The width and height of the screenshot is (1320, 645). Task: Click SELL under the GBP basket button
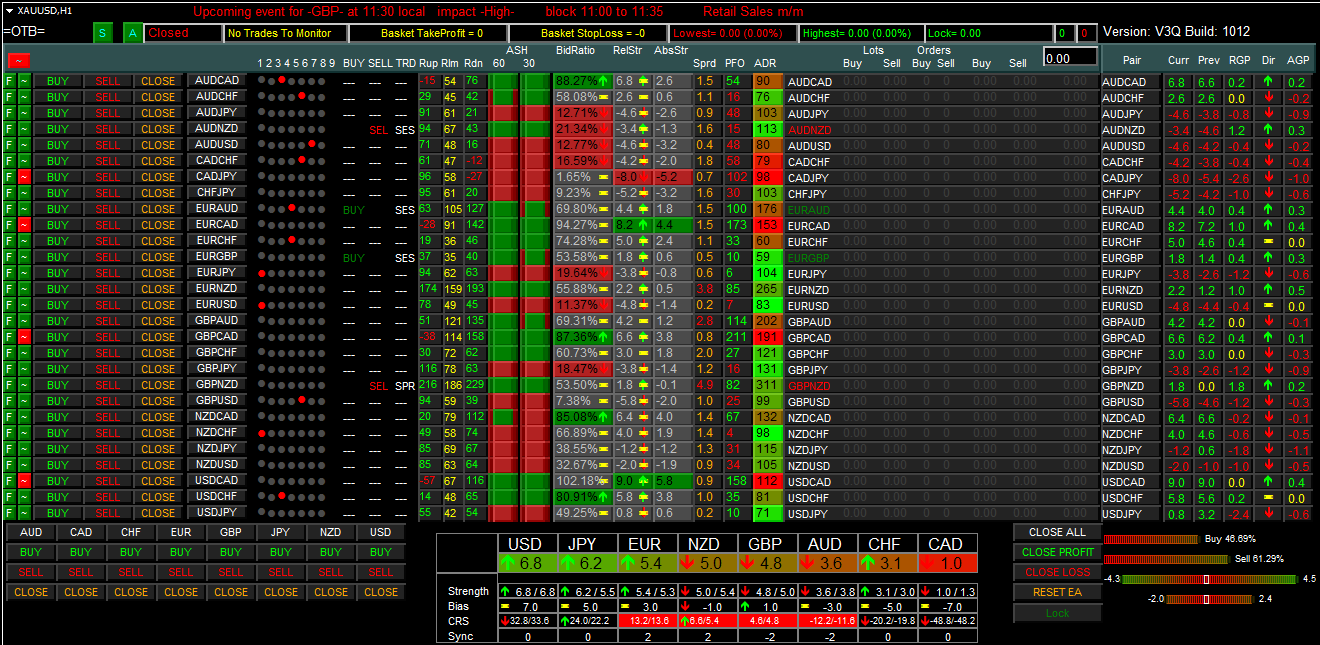click(x=231, y=572)
